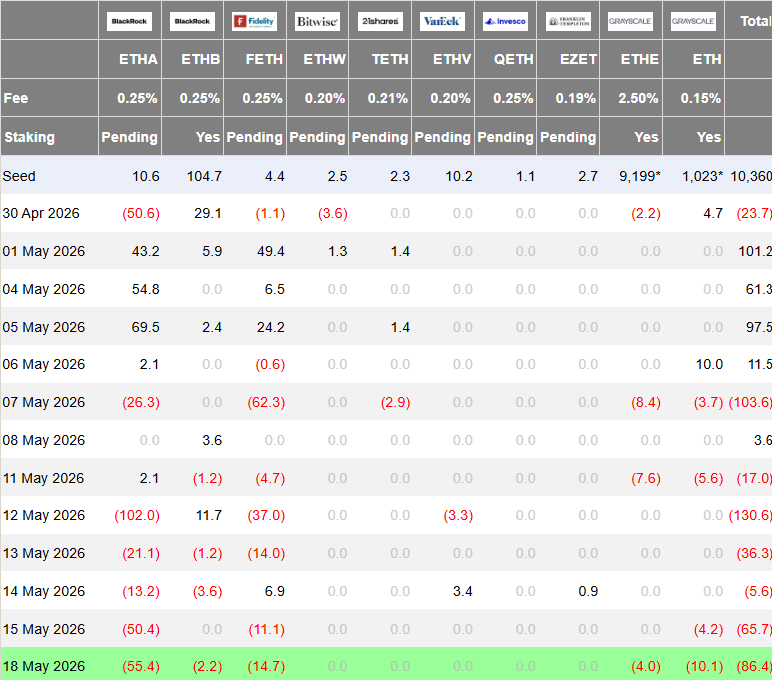Click FETH value (14.0) on 13 May

266,553
